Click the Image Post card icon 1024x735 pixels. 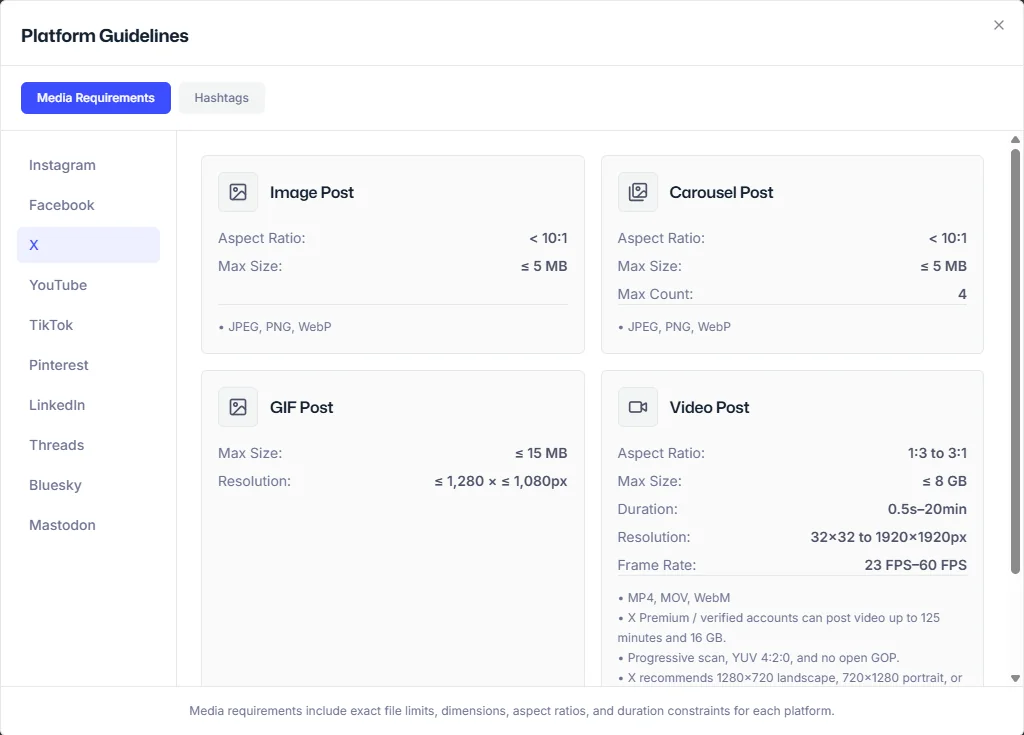click(238, 192)
